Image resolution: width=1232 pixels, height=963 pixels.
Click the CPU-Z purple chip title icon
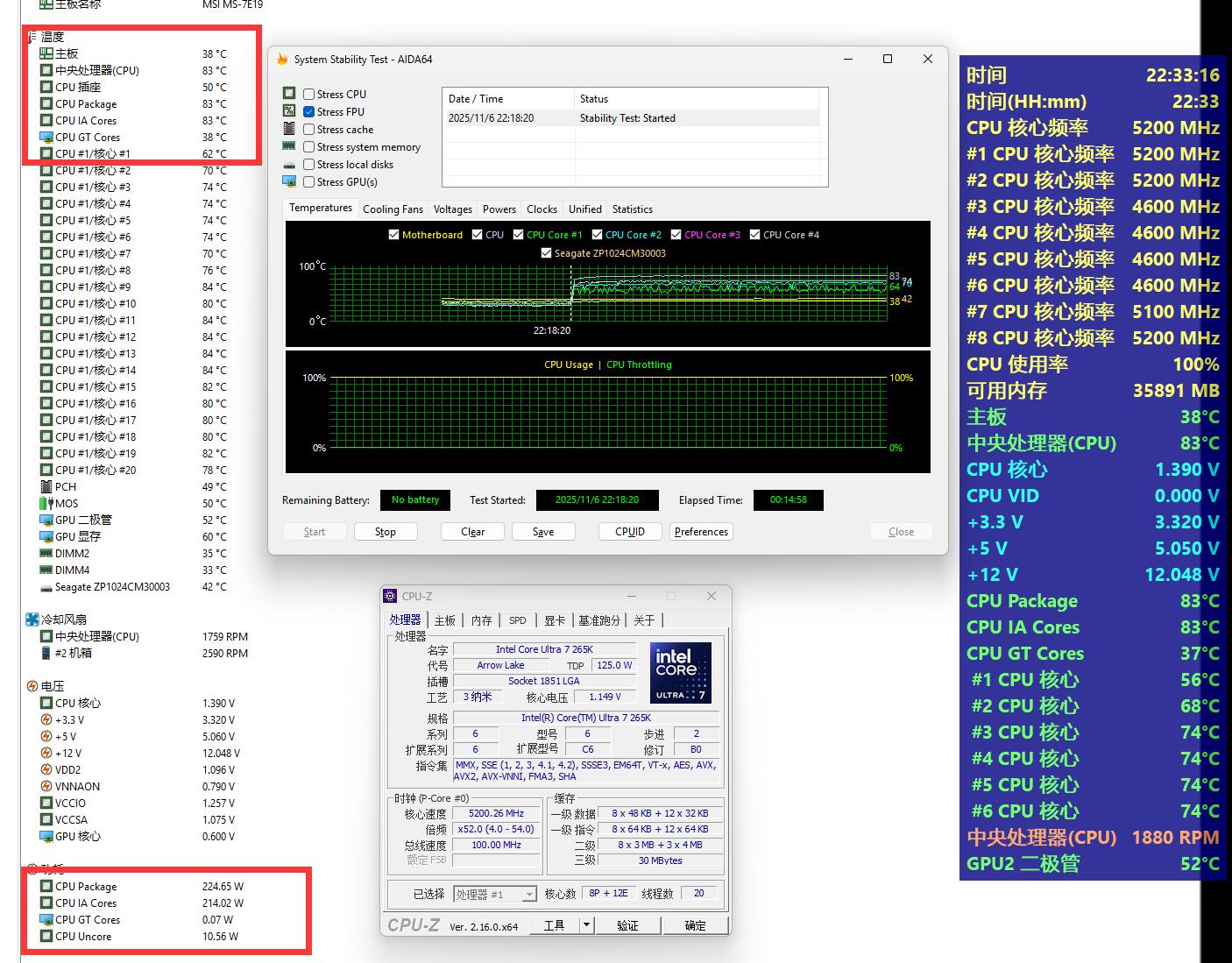[390, 596]
